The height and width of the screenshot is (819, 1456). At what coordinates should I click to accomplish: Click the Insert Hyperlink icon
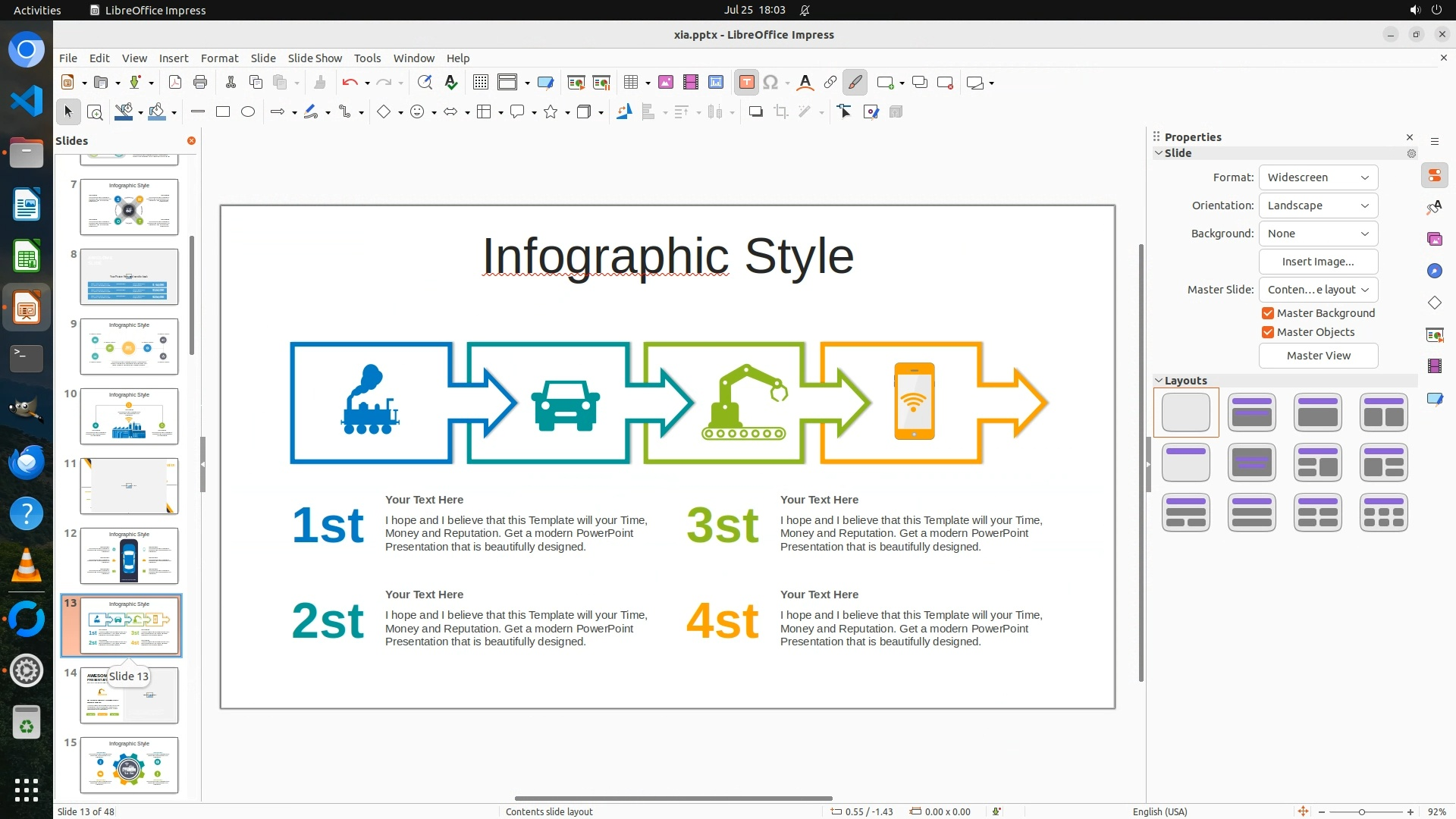830,83
